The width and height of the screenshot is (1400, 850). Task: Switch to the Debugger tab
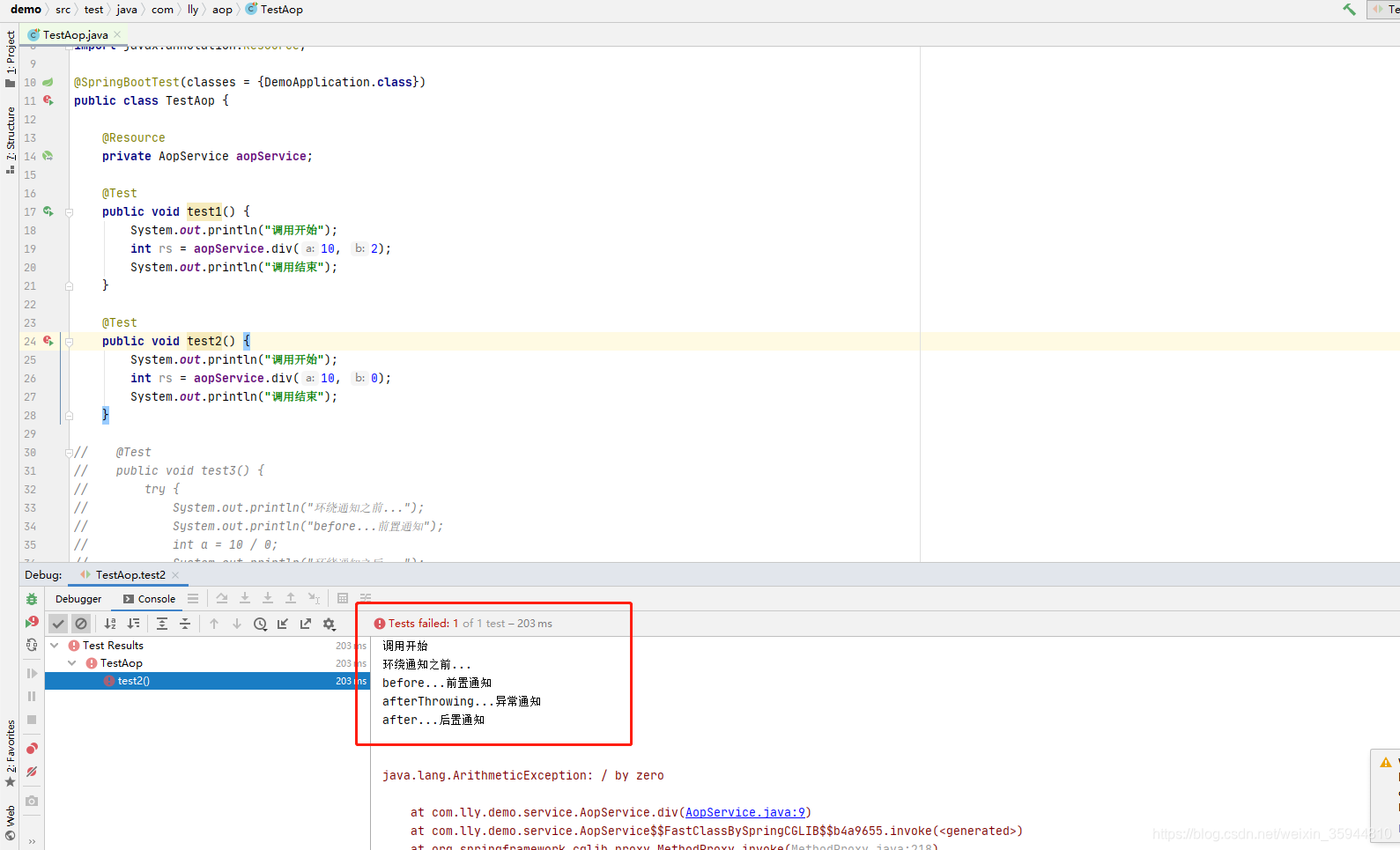tap(78, 599)
